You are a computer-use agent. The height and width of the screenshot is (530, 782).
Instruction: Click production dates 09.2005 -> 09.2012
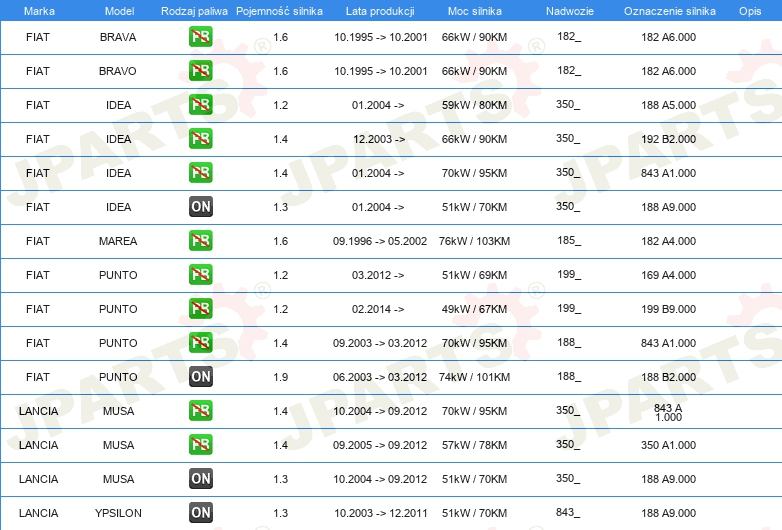click(x=380, y=445)
